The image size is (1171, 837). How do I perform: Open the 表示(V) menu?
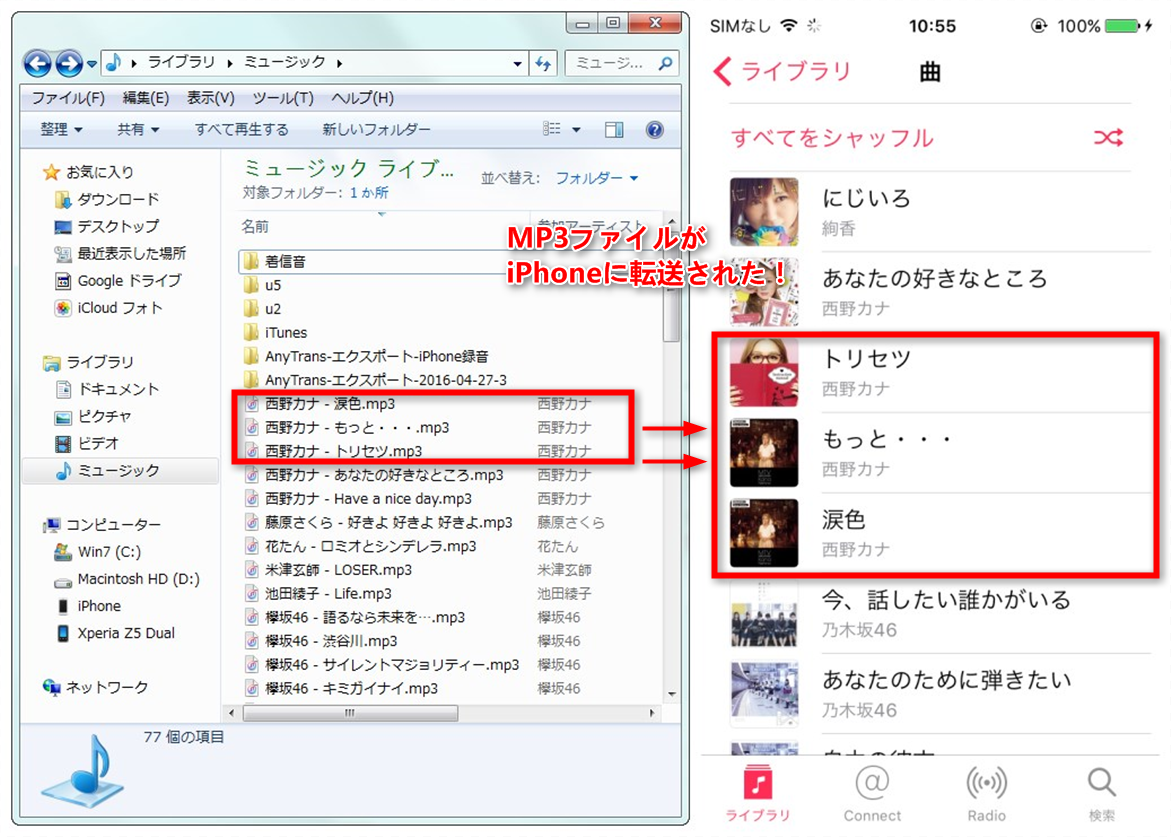click(x=210, y=98)
